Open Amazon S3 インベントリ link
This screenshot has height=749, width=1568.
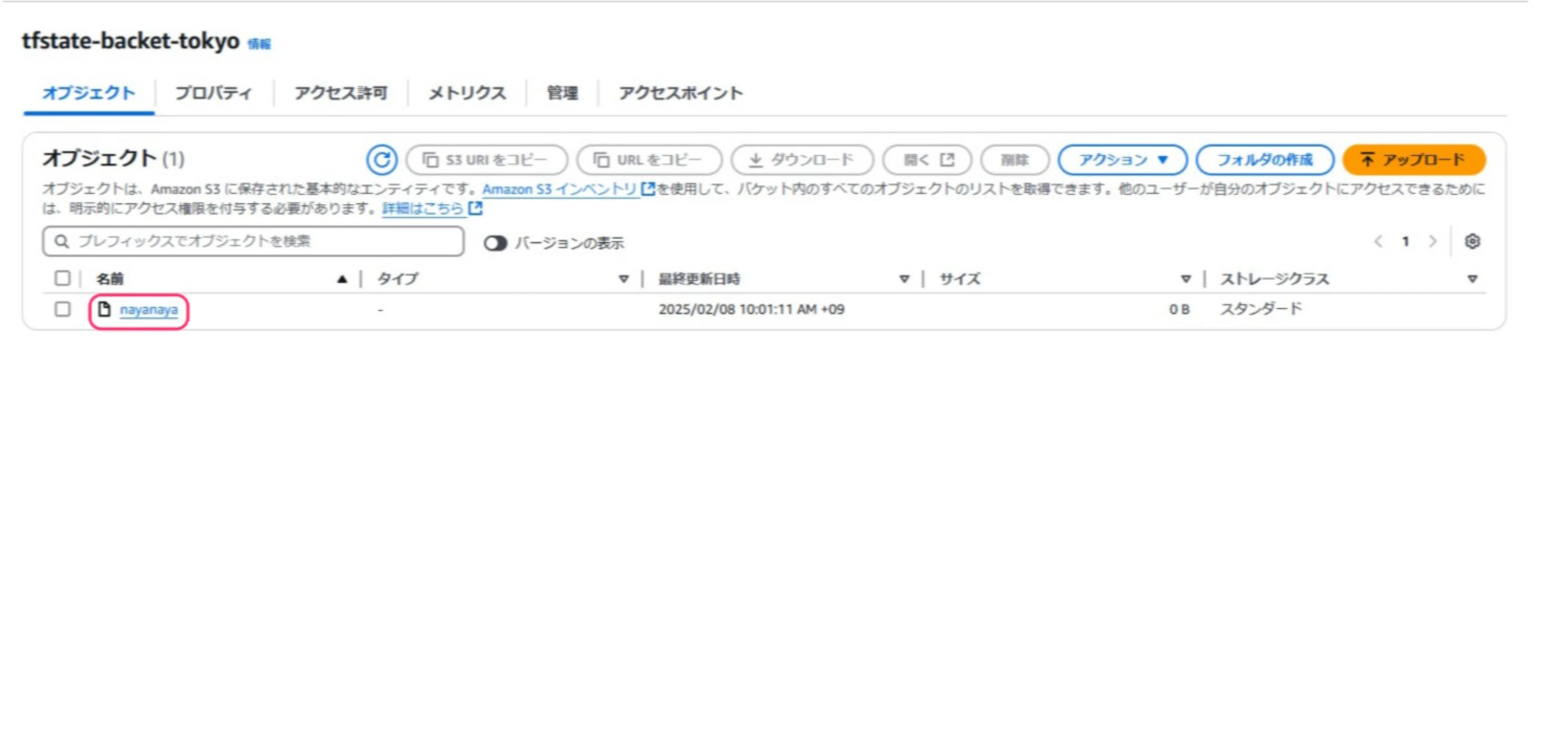pyautogui.click(x=569, y=189)
